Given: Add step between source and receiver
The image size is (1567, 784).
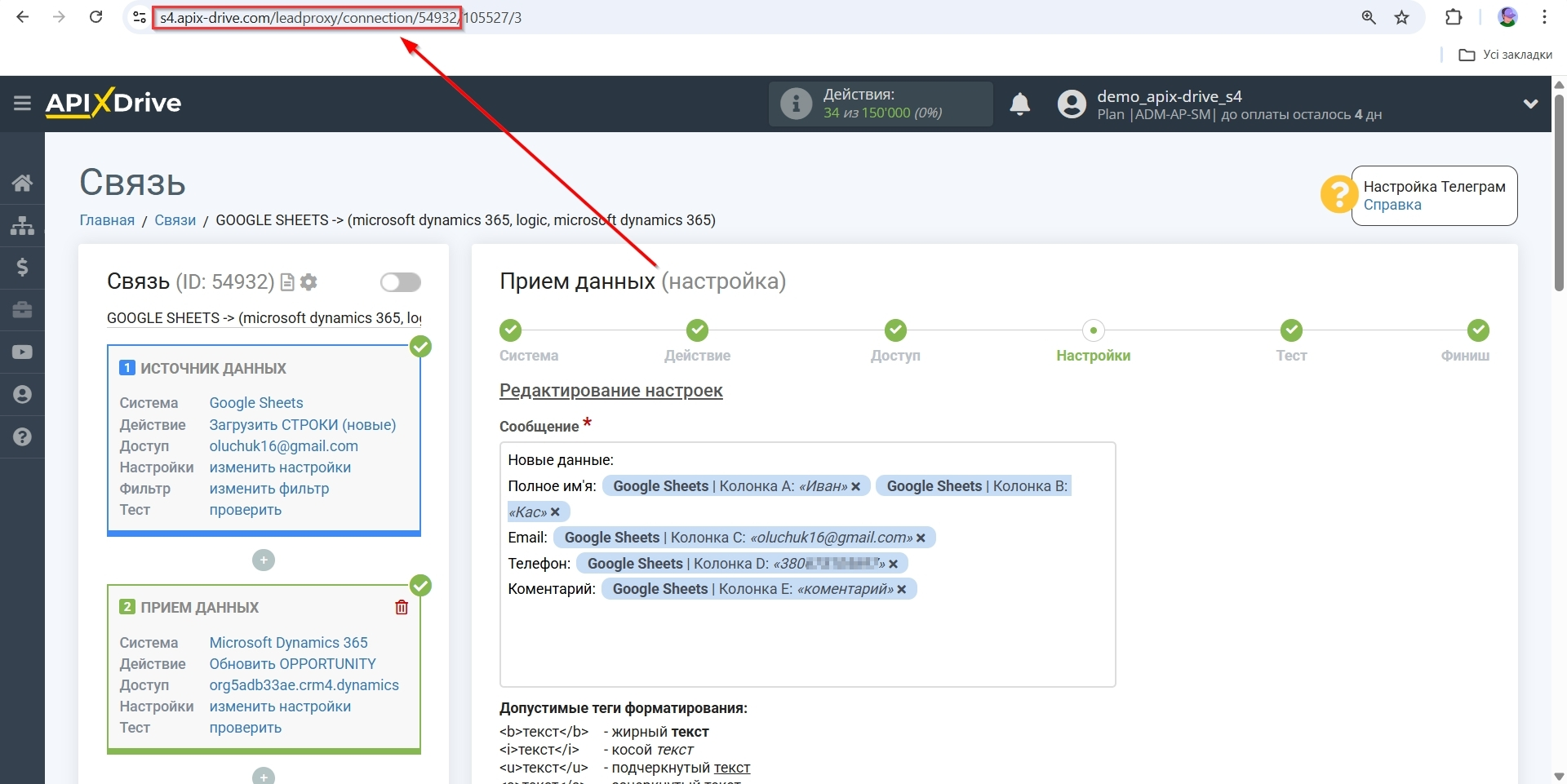Looking at the screenshot, I should [264, 560].
